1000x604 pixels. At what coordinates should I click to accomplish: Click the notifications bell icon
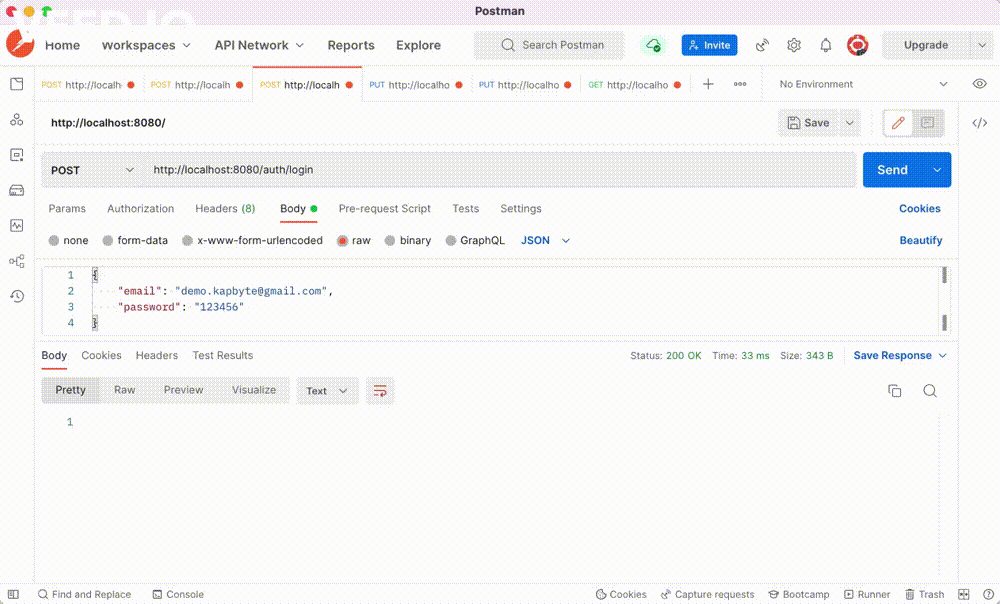(x=826, y=45)
